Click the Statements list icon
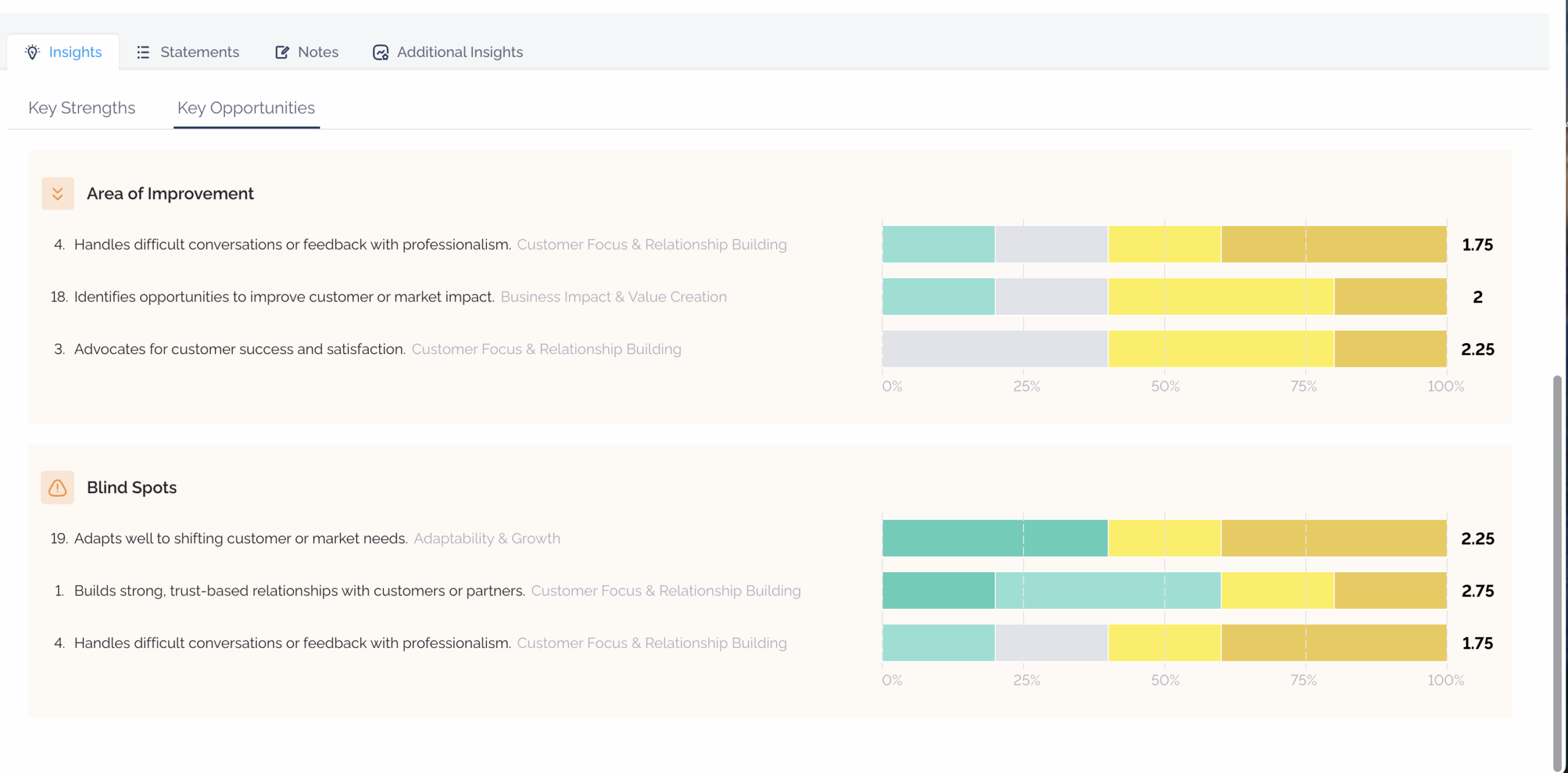The image size is (1568, 773). tap(143, 52)
